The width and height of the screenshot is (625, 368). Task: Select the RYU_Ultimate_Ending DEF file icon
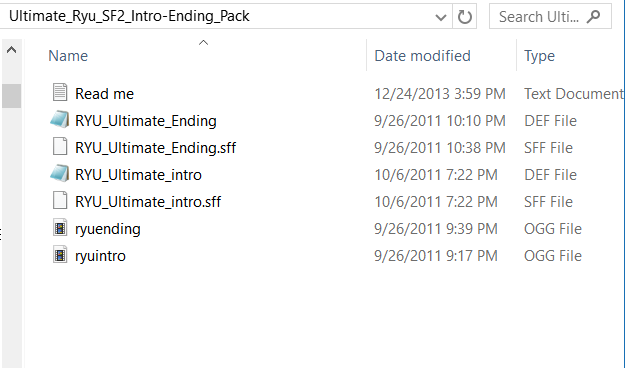click(x=60, y=119)
